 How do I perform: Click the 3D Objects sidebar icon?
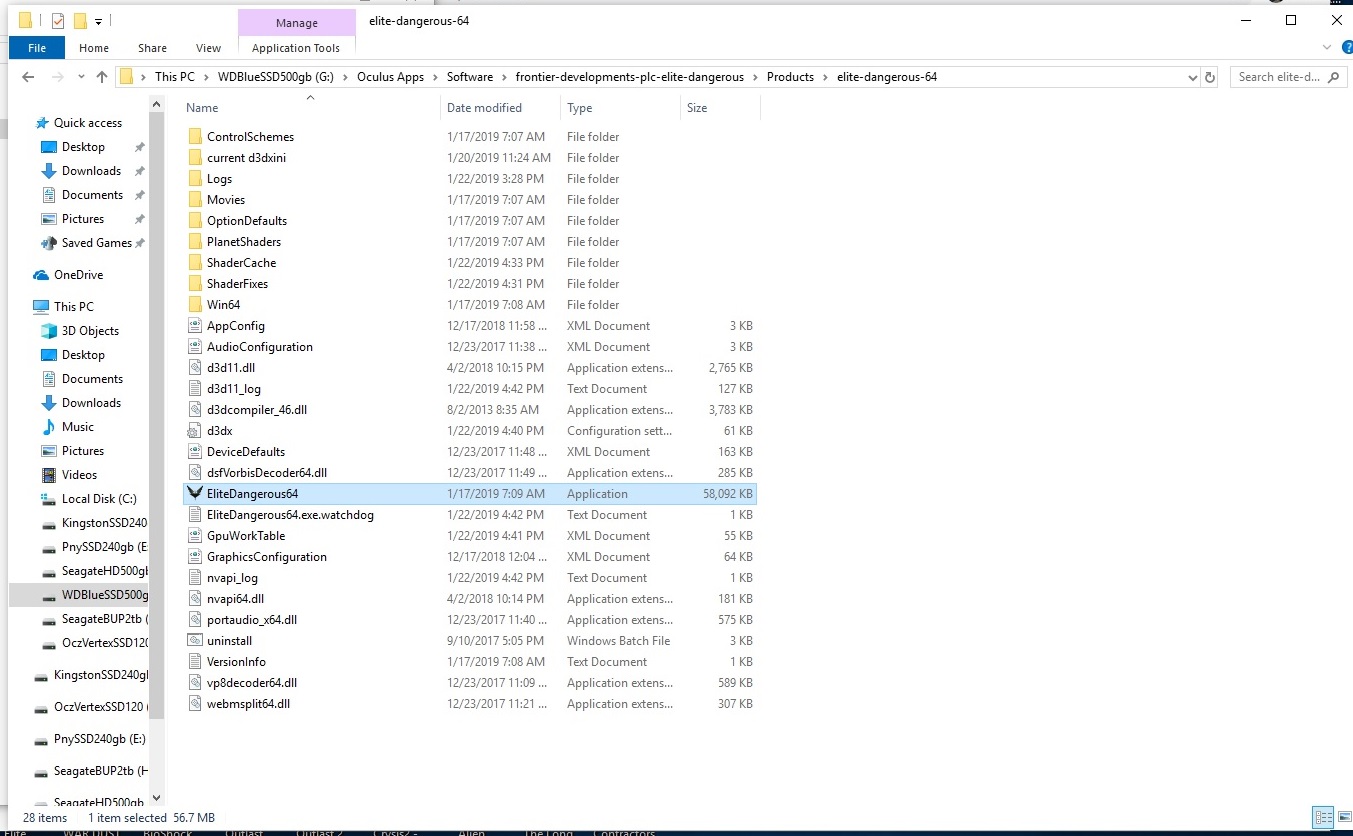pyautogui.click(x=49, y=330)
